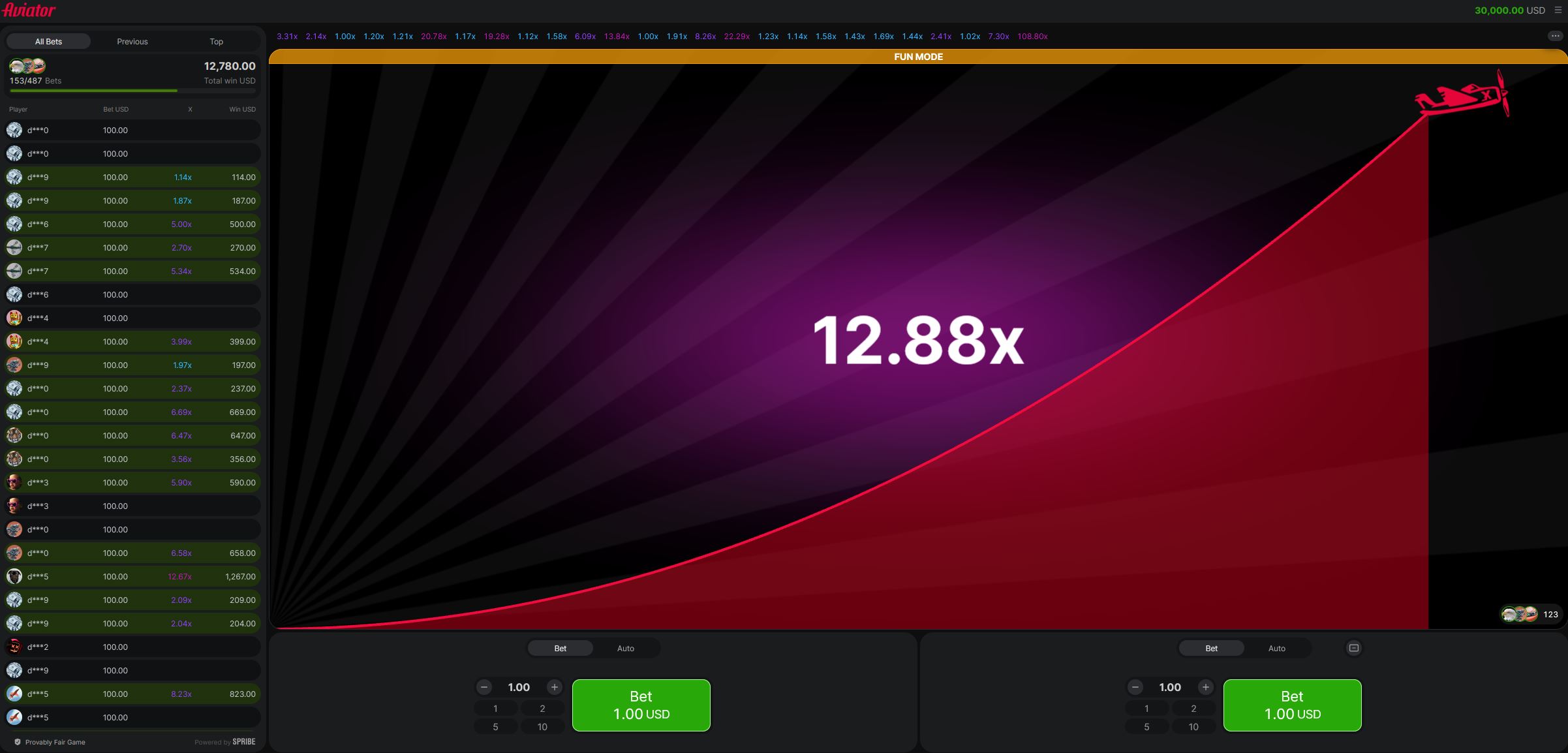Decrease left bet amount with minus

tap(484, 687)
